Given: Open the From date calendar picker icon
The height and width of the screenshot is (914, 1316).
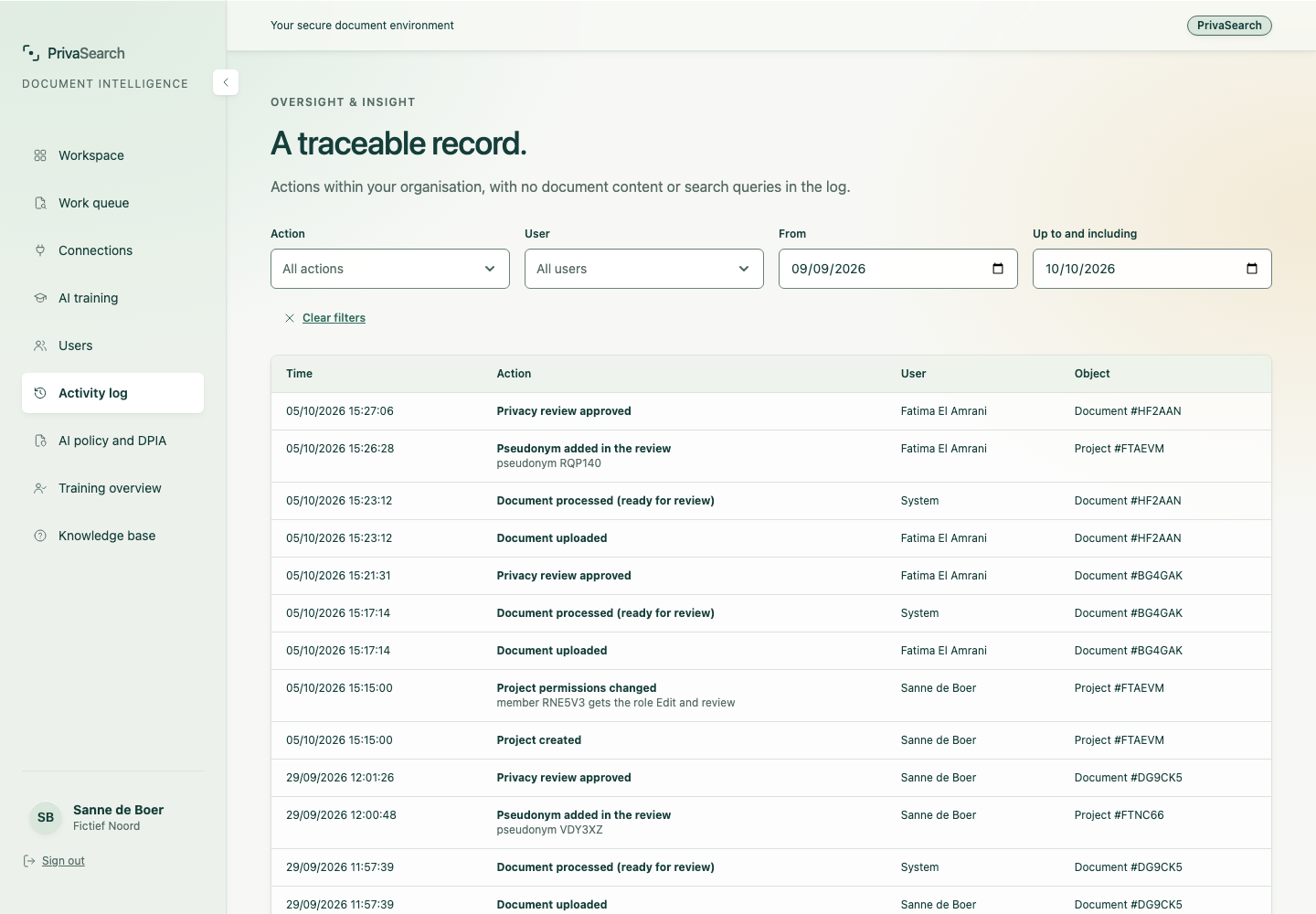Looking at the screenshot, I should pyautogui.click(x=998, y=269).
